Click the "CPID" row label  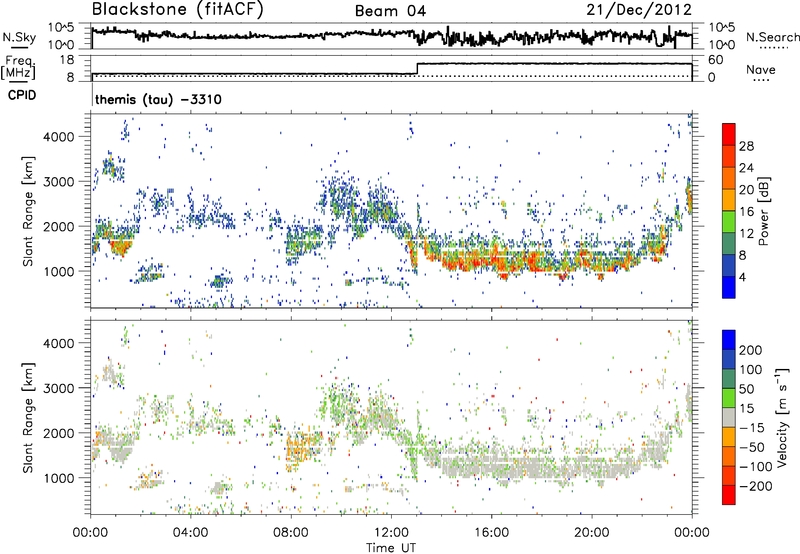tap(22, 95)
